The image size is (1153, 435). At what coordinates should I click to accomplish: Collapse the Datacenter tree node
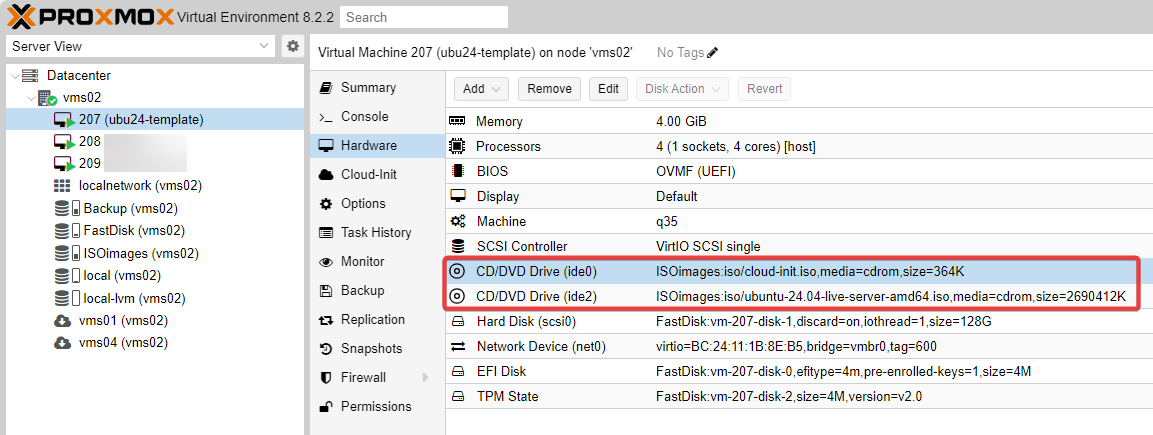click(x=14, y=76)
